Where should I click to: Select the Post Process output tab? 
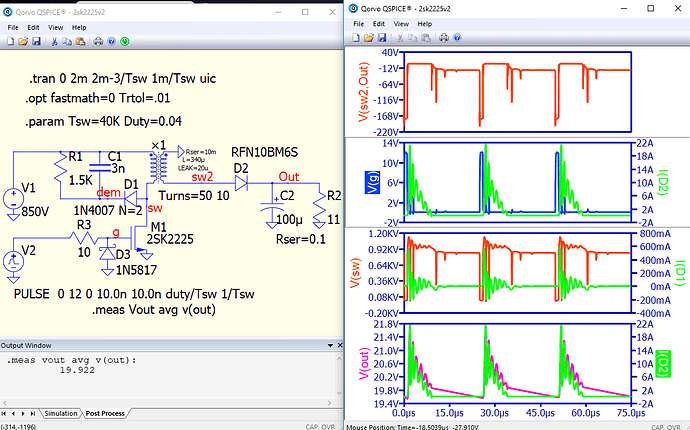[x=105, y=413]
